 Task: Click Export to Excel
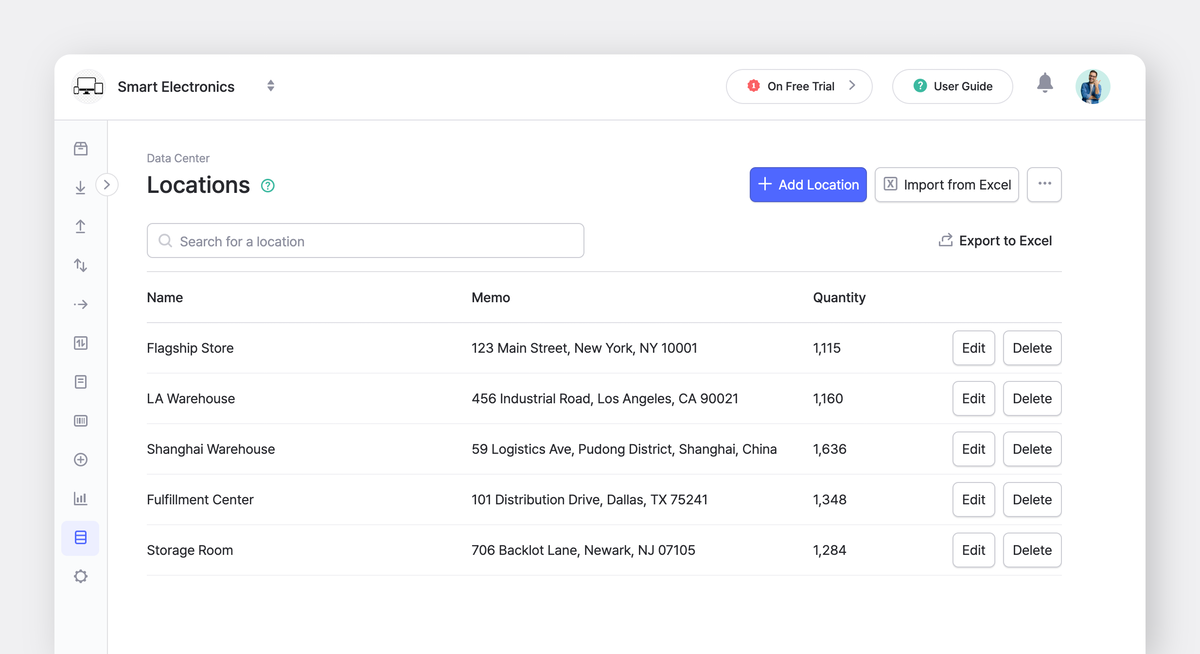point(995,240)
